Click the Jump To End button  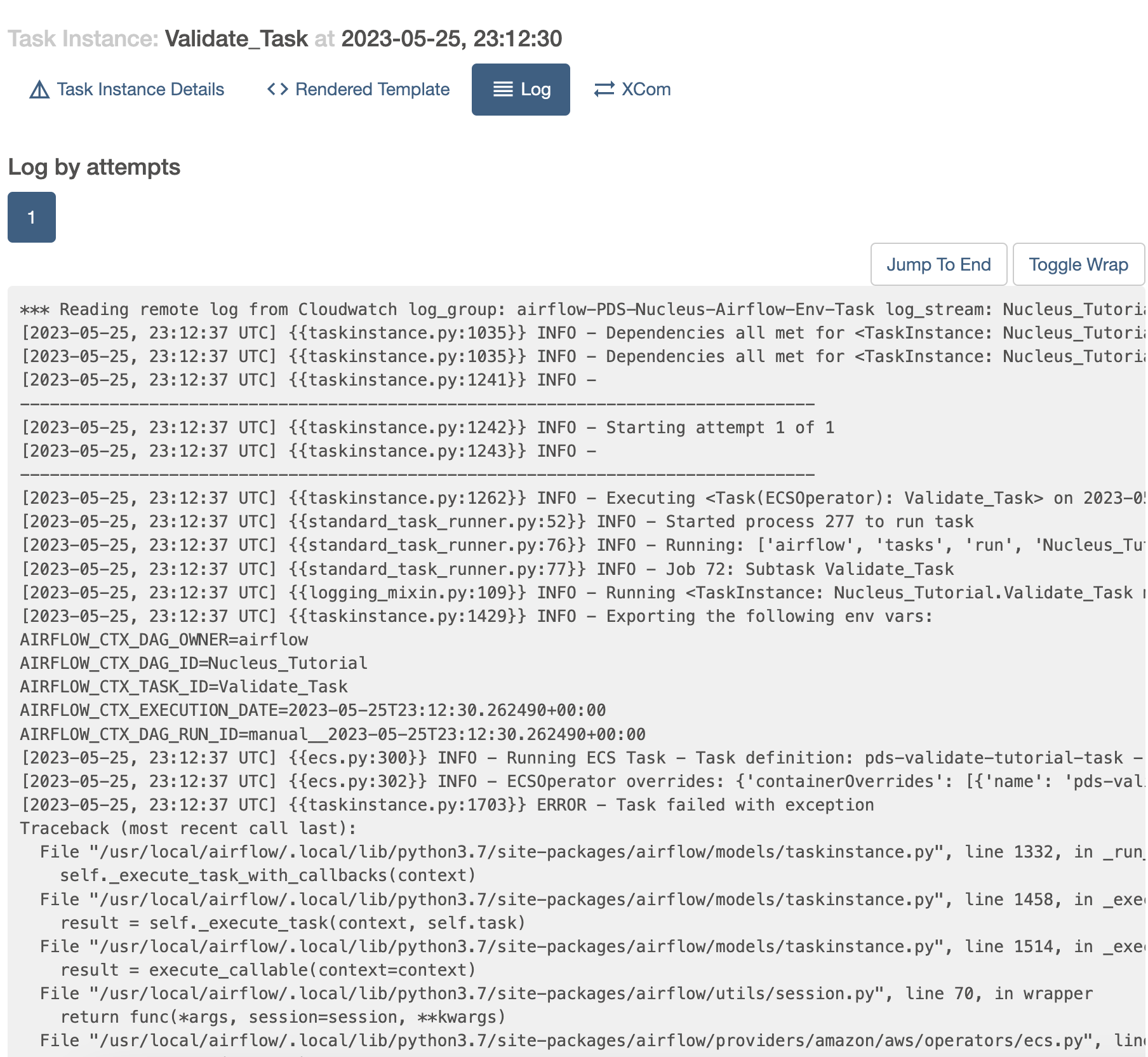point(938,264)
